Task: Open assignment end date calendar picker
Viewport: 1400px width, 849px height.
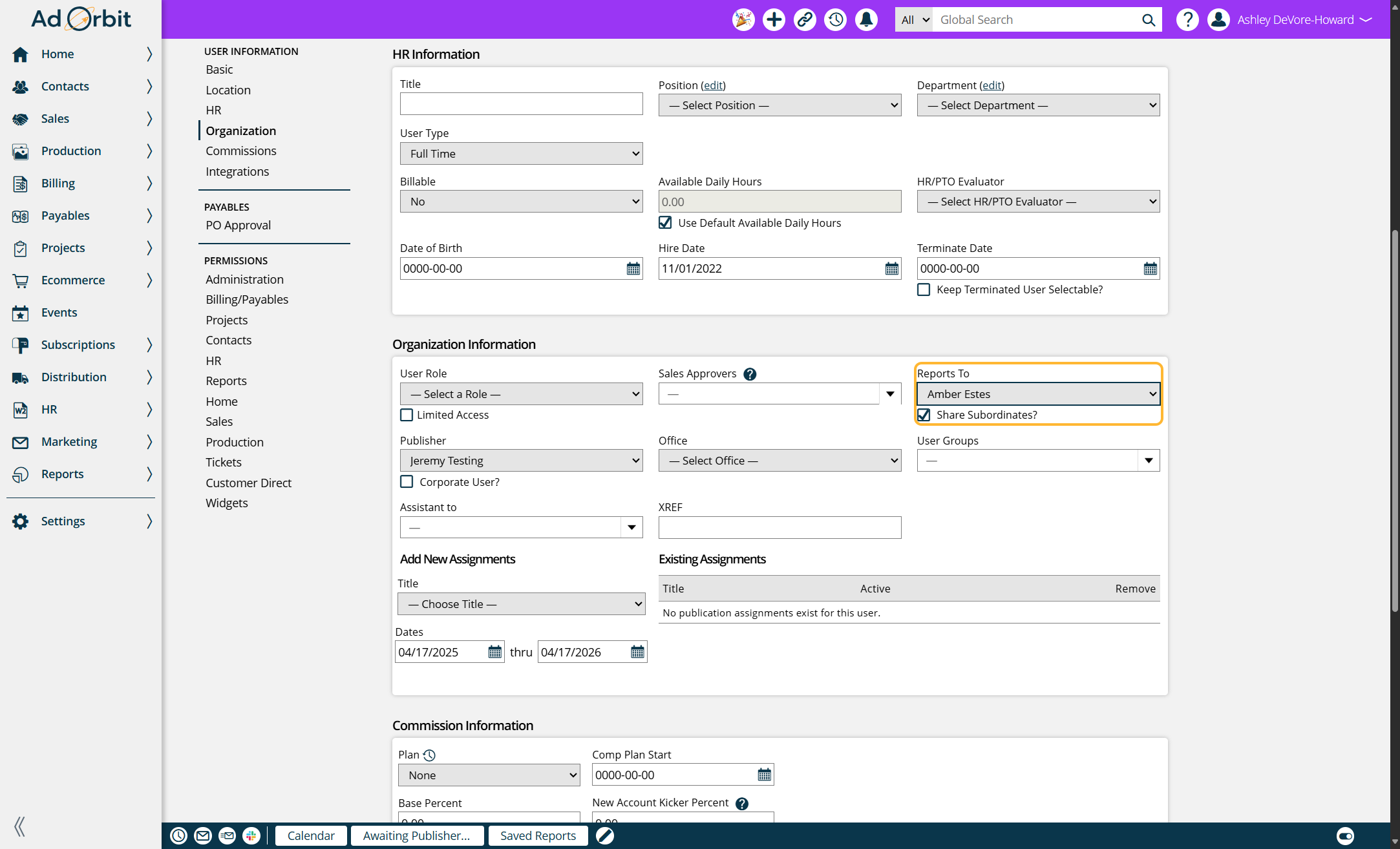Action: click(x=637, y=652)
